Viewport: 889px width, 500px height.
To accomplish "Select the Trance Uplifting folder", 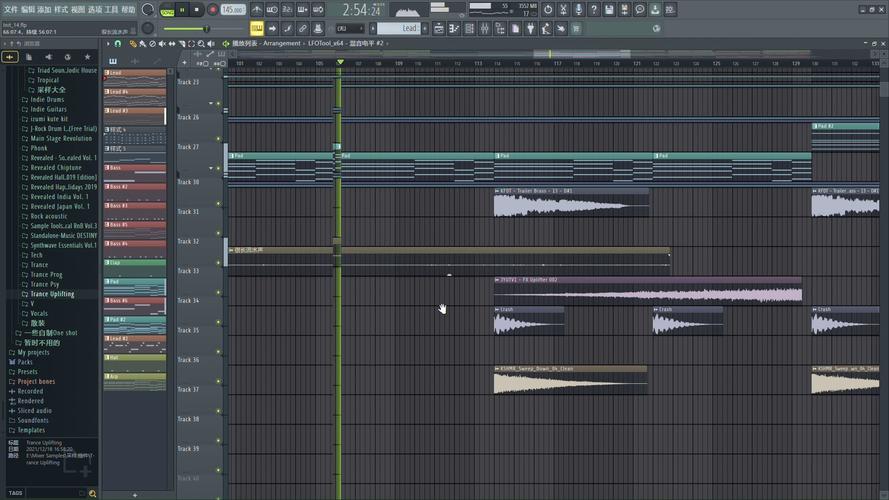I will coord(52,294).
